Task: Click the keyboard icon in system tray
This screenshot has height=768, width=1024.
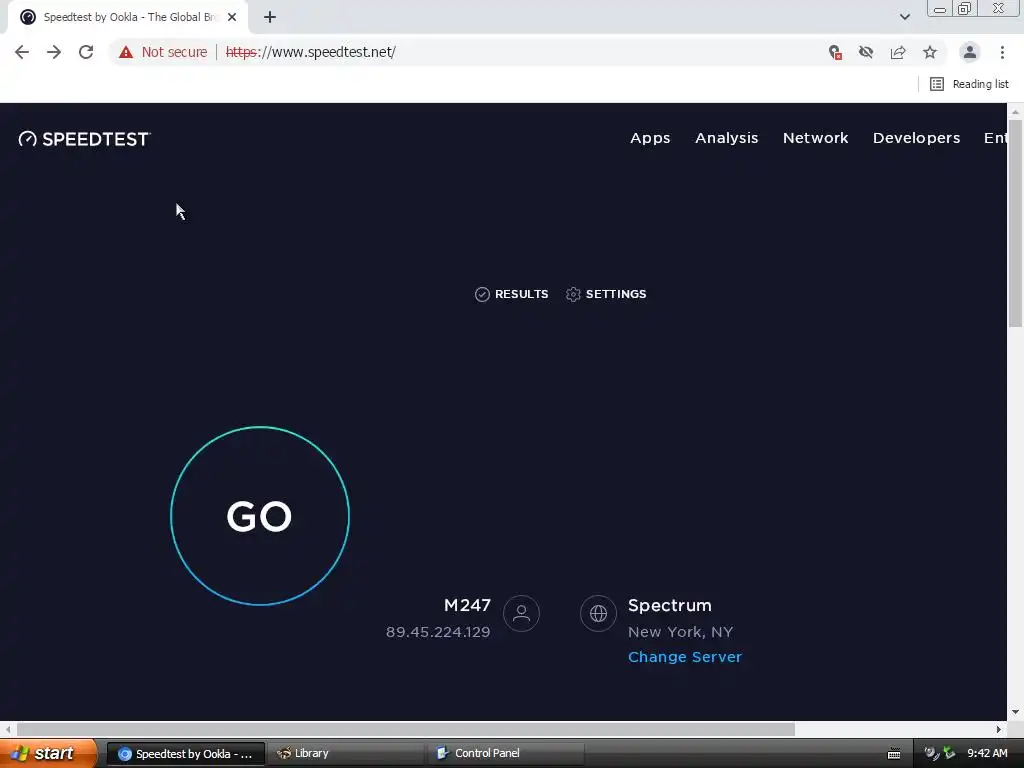Action: tap(894, 754)
